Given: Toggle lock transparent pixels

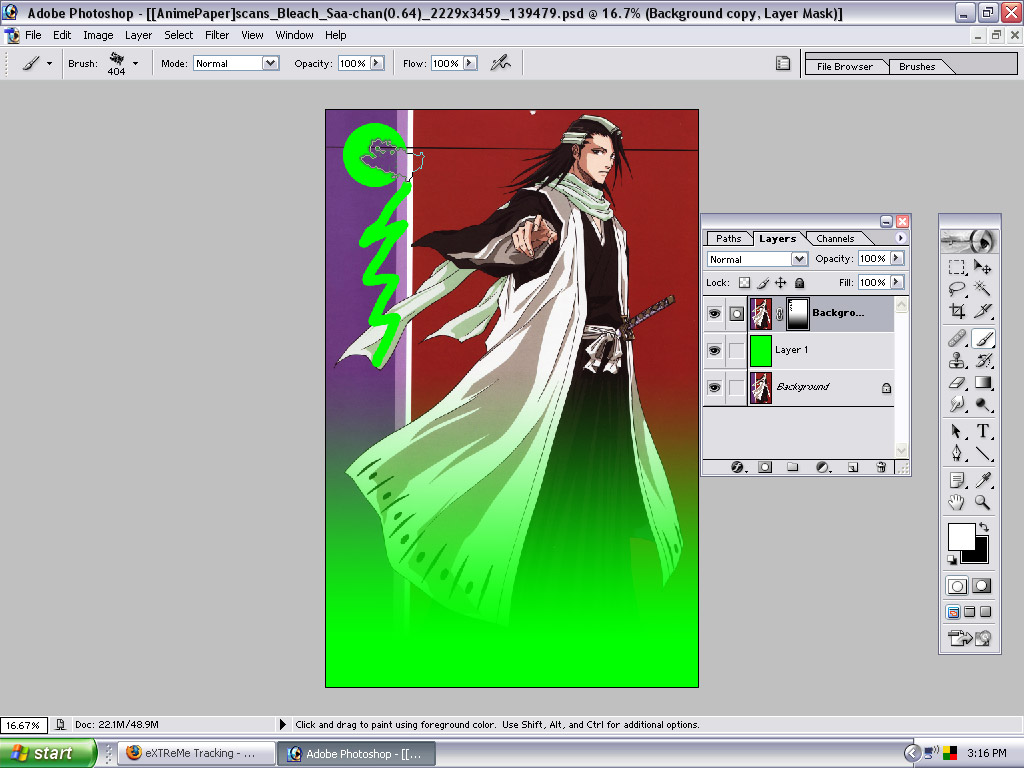Looking at the screenshot, I should [744, 283].
